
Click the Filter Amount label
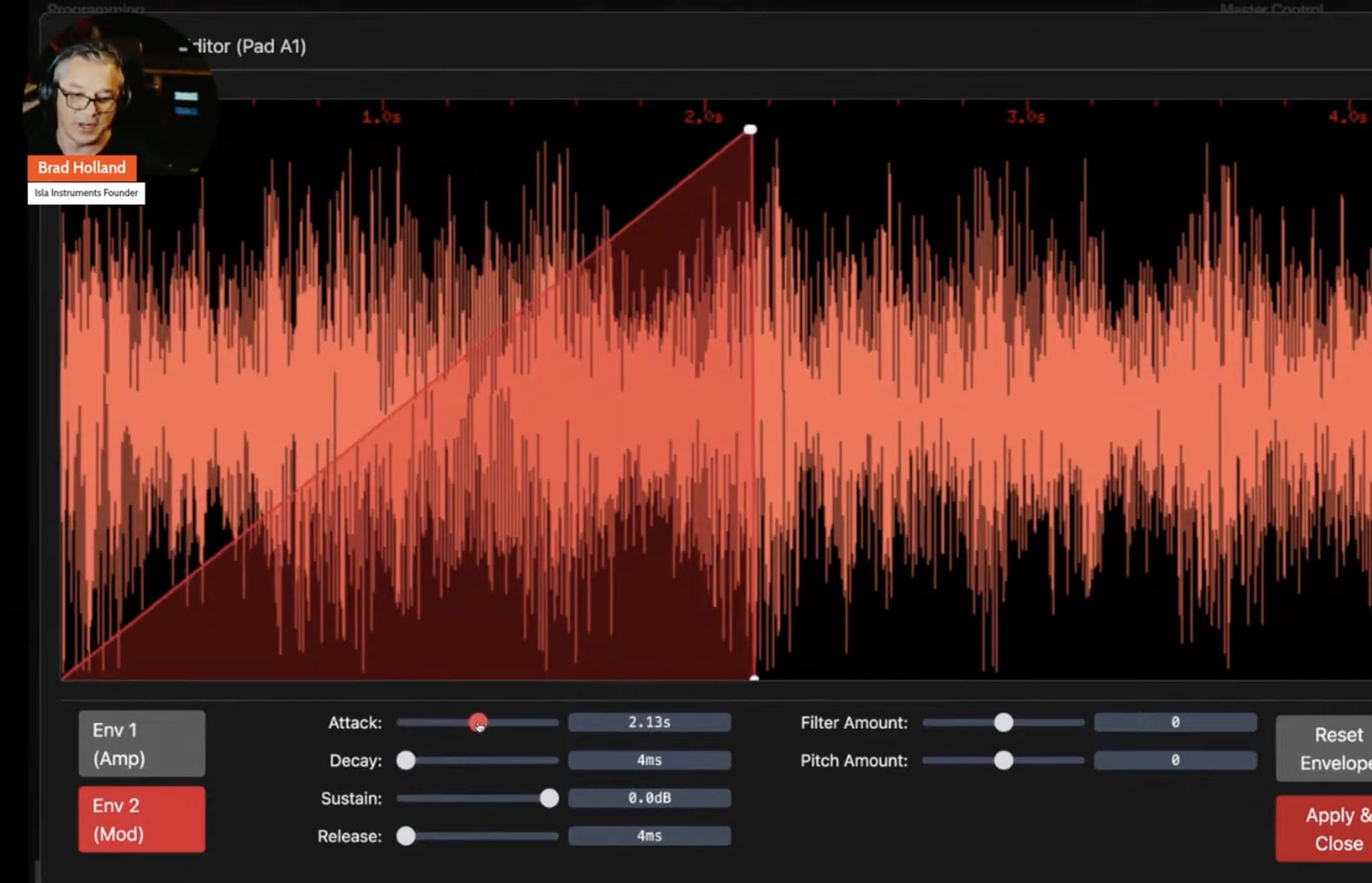[854, 723]
